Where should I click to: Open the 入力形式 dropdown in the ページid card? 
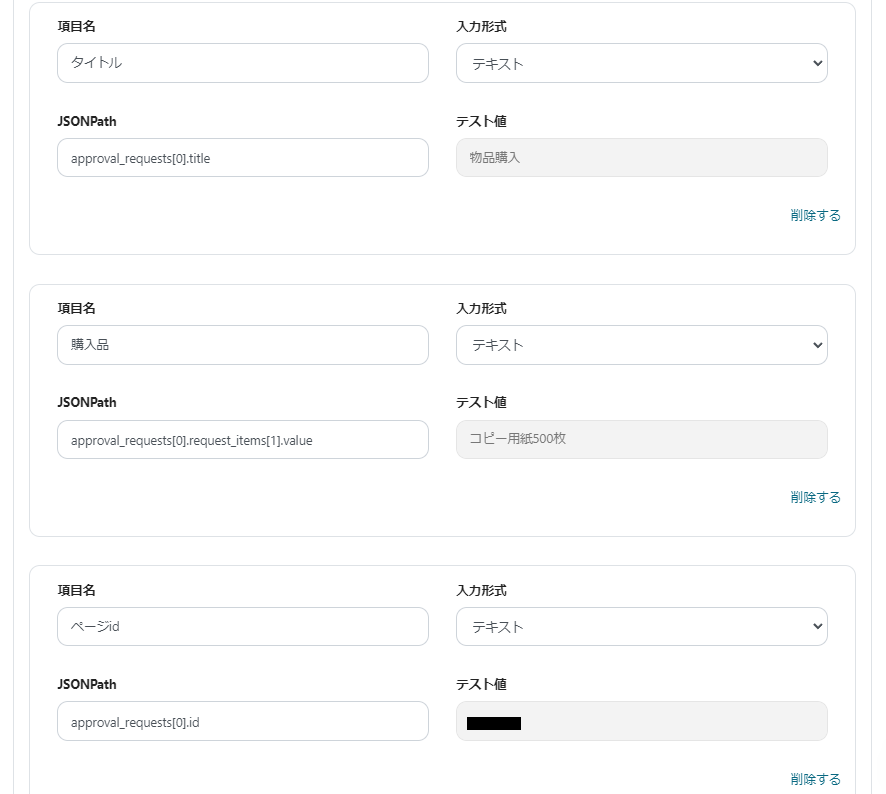pyautogui.click(x=641, y=627)
